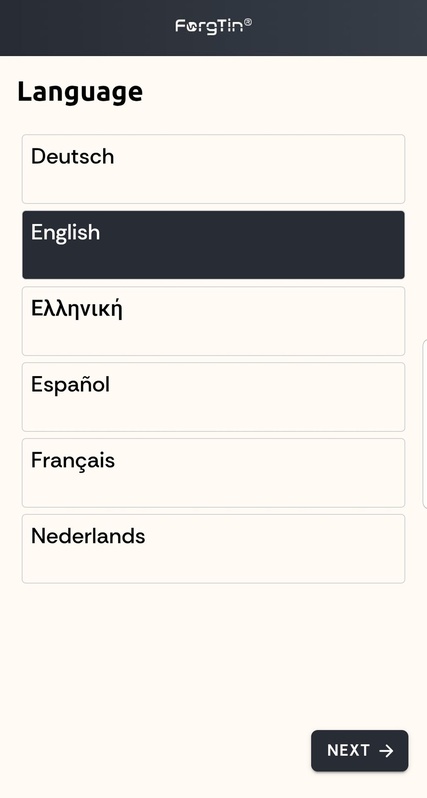Click the Deutsch text label
This screenshot has height=798, width=427.
(x=72, y=156)
